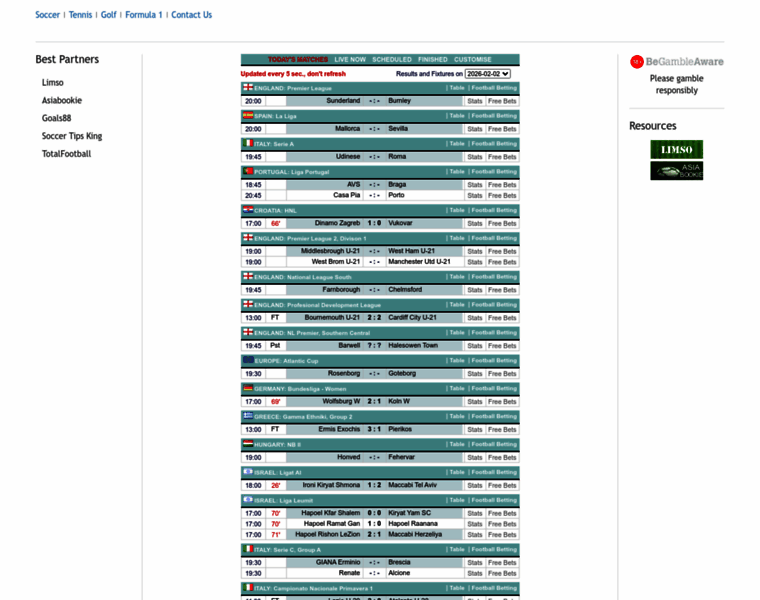The height and width of the screenshot is (600, 760).
Task: Click the Germany flag beside Bundesliga - Women
Action: point(248,388)
